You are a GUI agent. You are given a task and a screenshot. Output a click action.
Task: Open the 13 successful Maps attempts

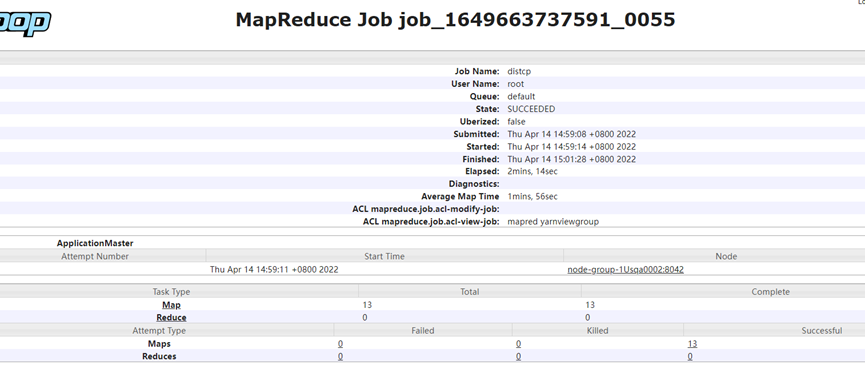click(x=692, y=343)
